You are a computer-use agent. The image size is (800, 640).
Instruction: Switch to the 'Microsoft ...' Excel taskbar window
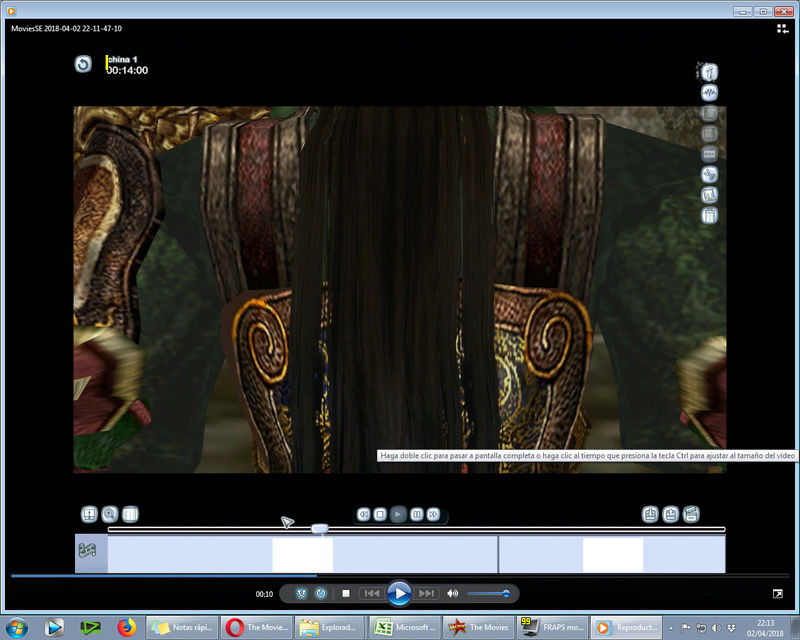coord(405,627)
